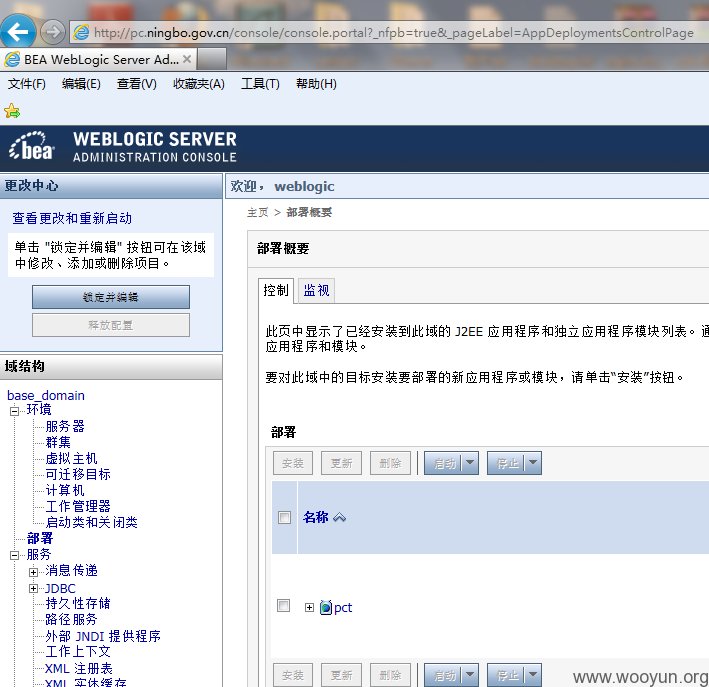Image resolution: width=709 pixels, height=687 pixels.
Task: Select 群集 in the domain tree
Action: [x=58, y=442]
